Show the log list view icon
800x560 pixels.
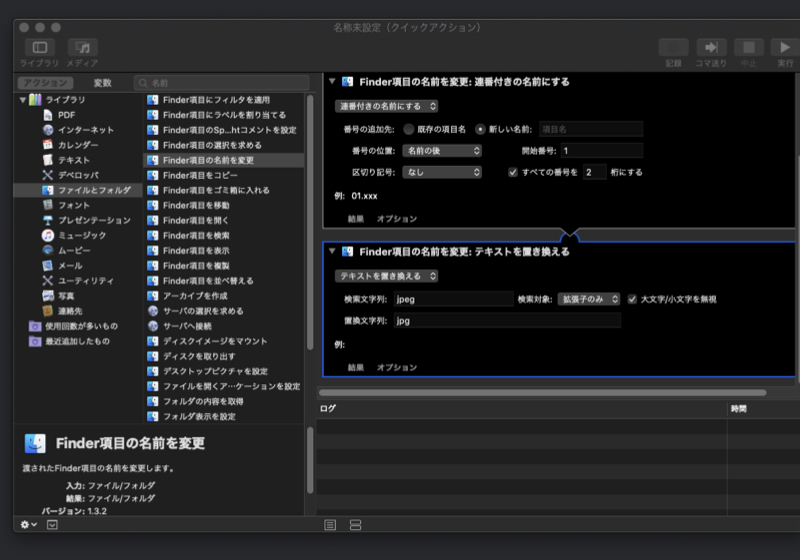pos(330,525)
